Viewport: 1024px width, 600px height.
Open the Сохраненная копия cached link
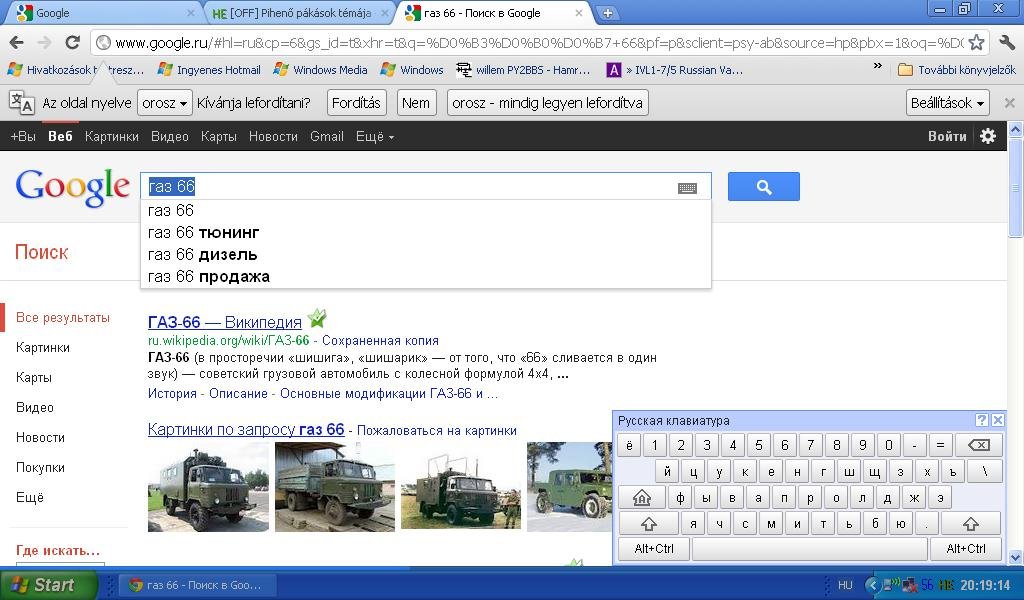tap(380, 341)
